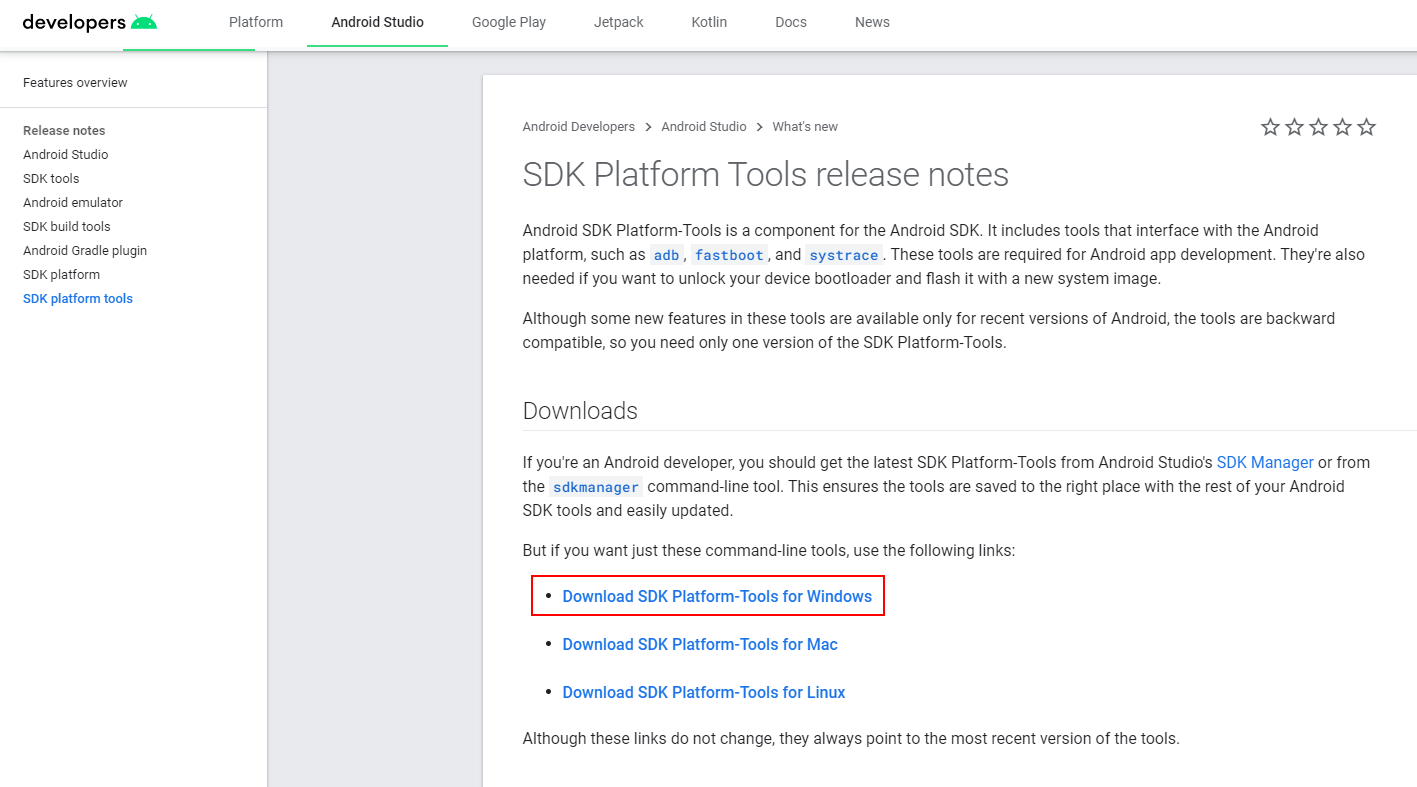The image size is (1417, 787).
Task: Open Features overview in sidebar
Action: pos(75,83)
